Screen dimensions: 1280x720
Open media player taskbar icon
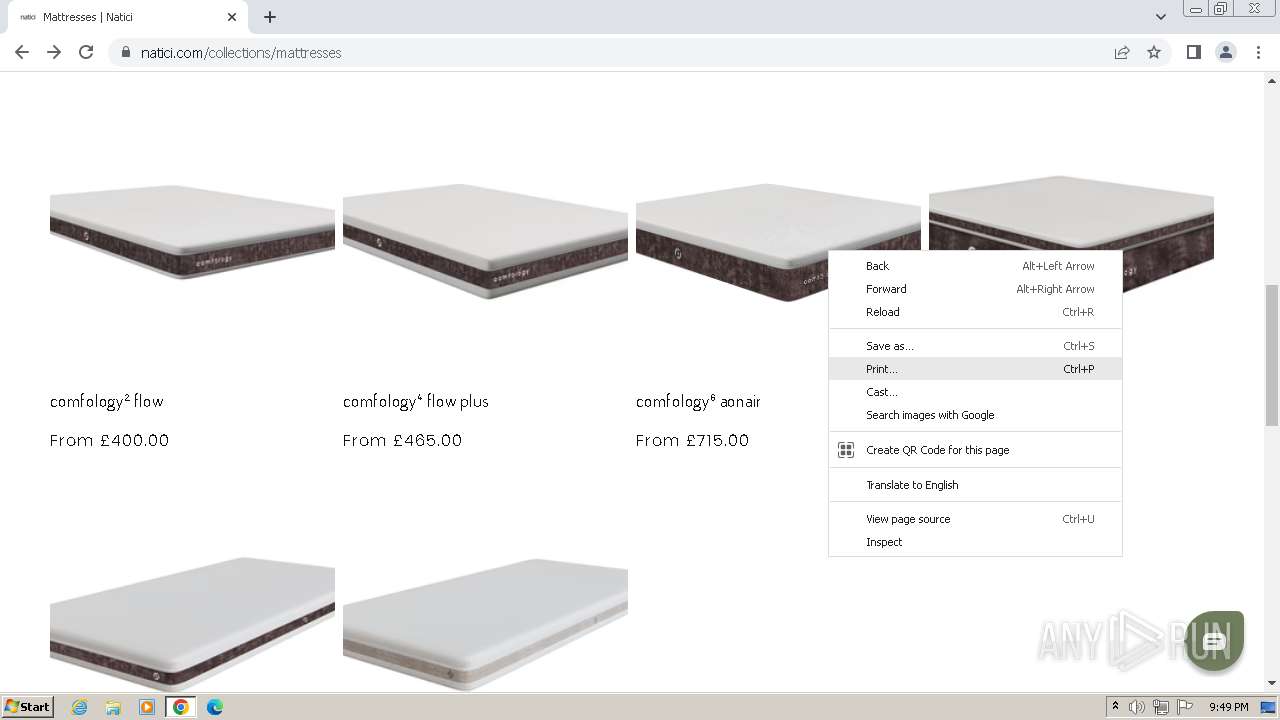pos(147,707)
